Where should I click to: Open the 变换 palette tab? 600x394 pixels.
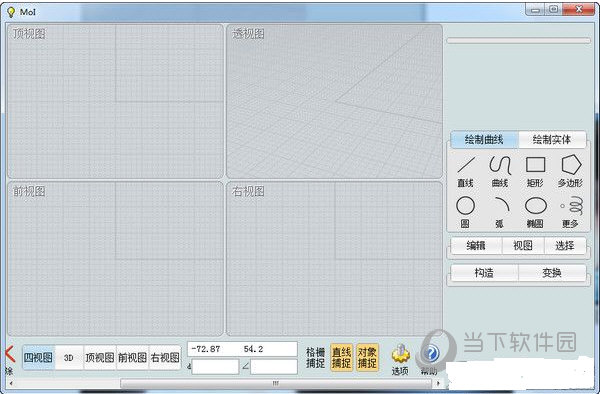coord(552,273)
